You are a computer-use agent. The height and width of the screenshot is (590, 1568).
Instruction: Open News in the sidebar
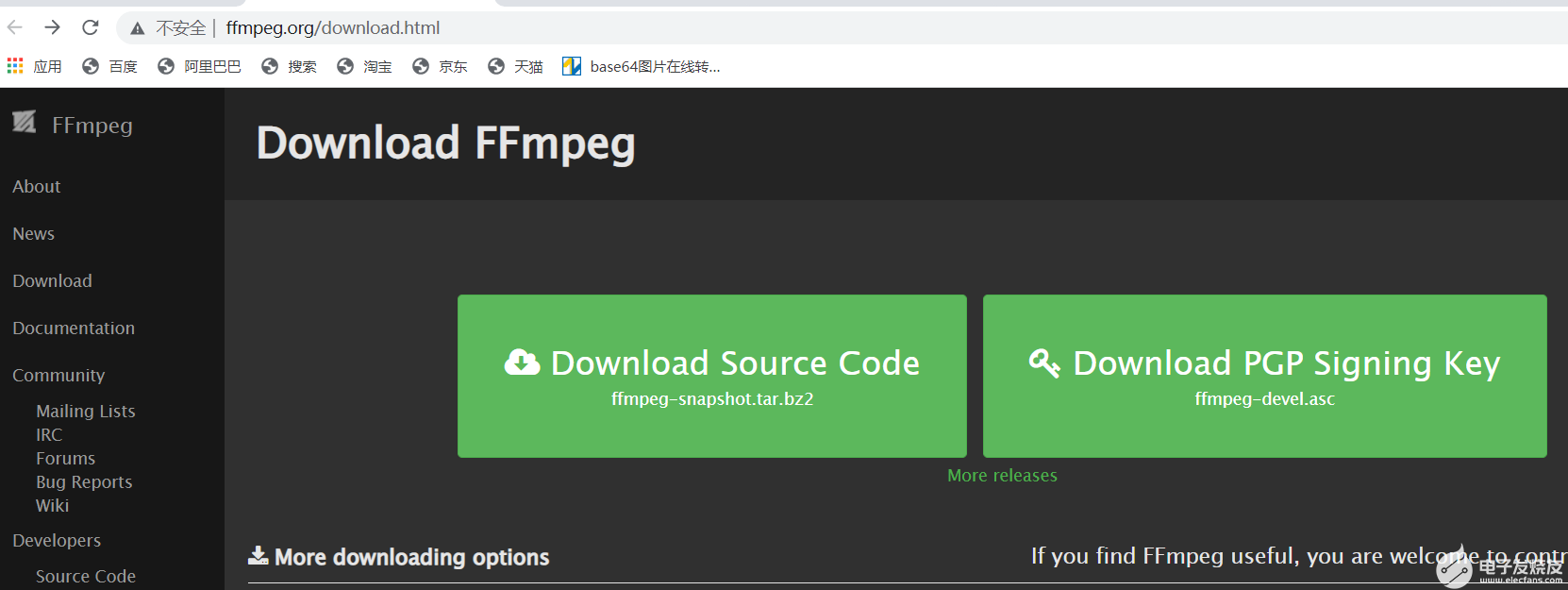pos(34,234)
